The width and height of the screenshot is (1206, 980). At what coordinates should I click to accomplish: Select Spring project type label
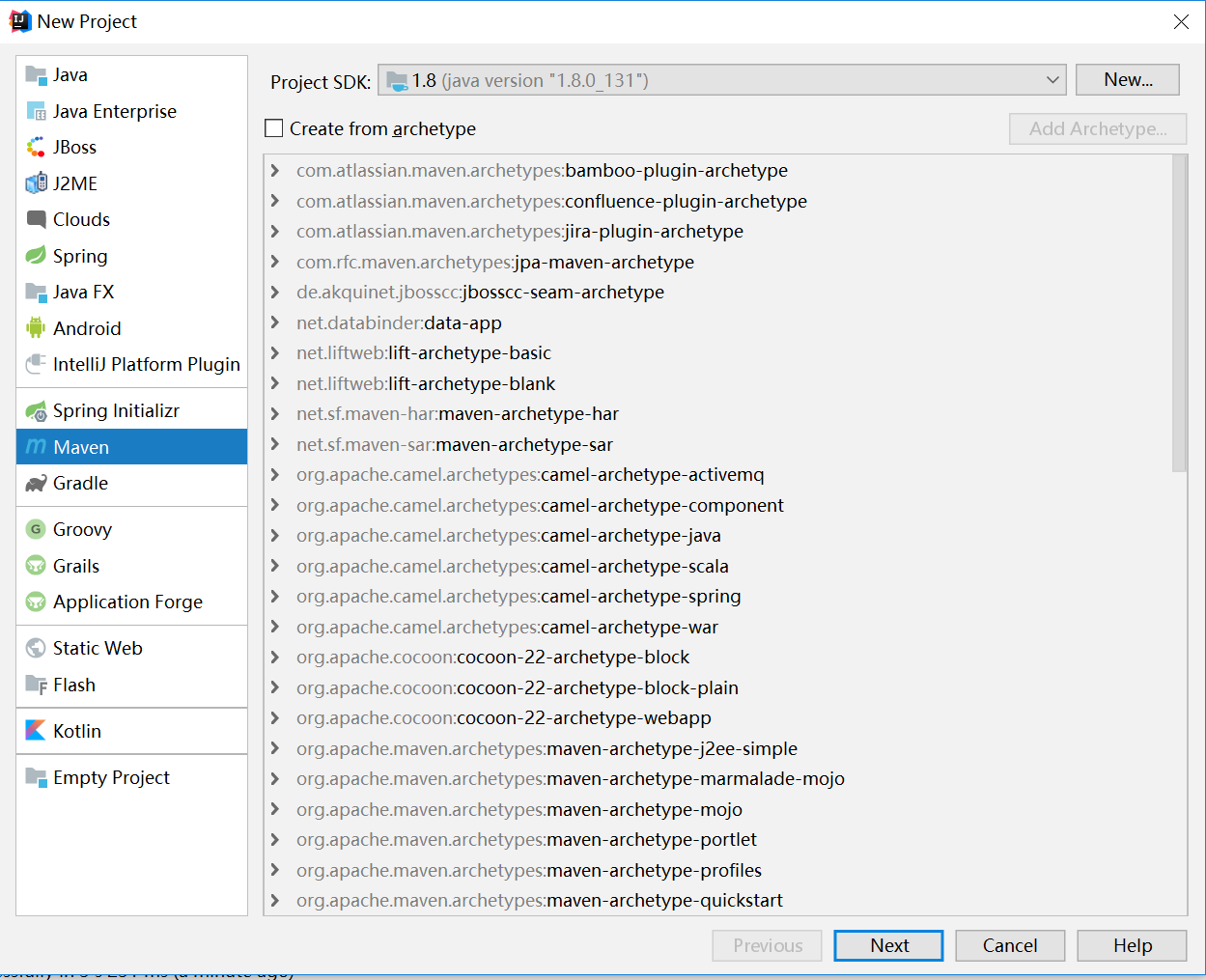[x=80, y=256]
